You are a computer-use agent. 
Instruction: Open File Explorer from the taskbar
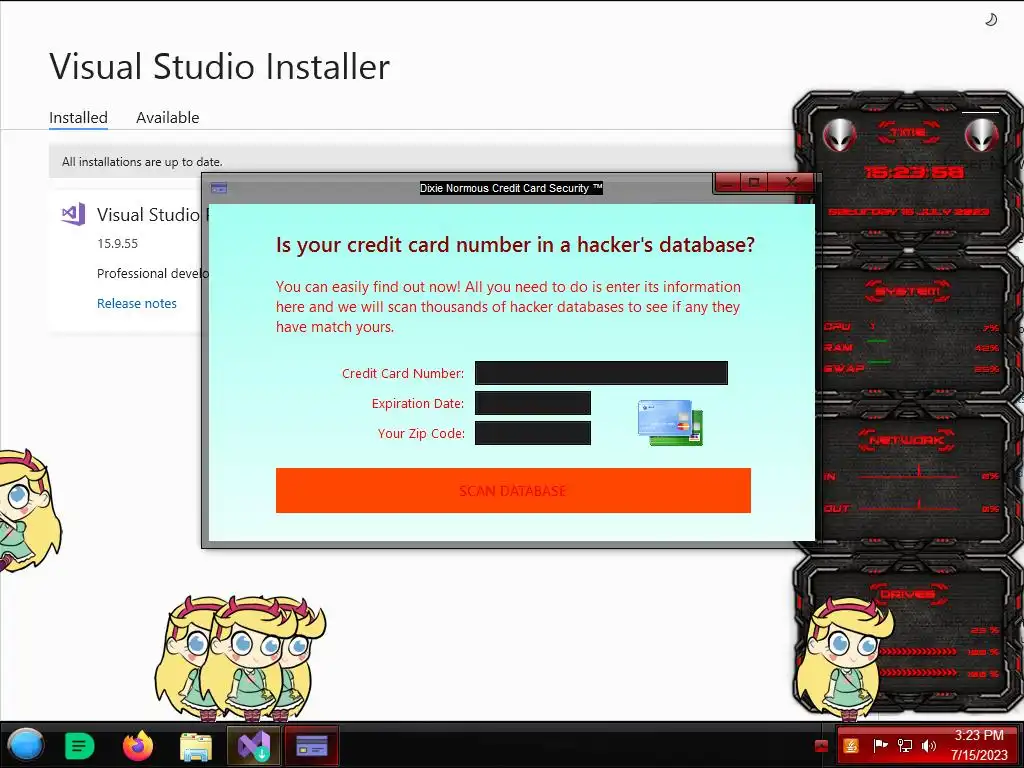coord(196,746)
